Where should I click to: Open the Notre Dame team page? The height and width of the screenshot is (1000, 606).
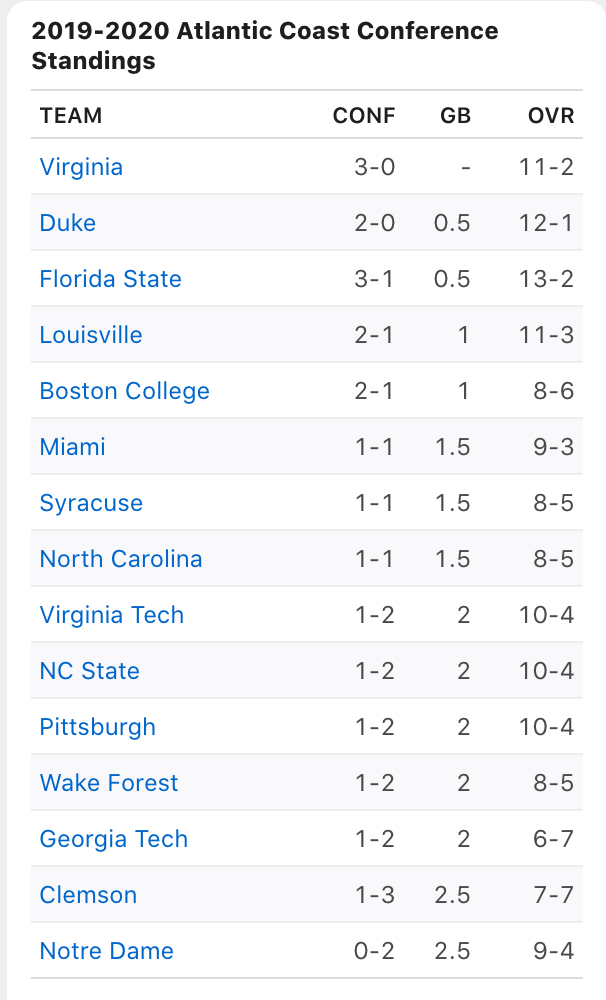(x=107, y=951)
